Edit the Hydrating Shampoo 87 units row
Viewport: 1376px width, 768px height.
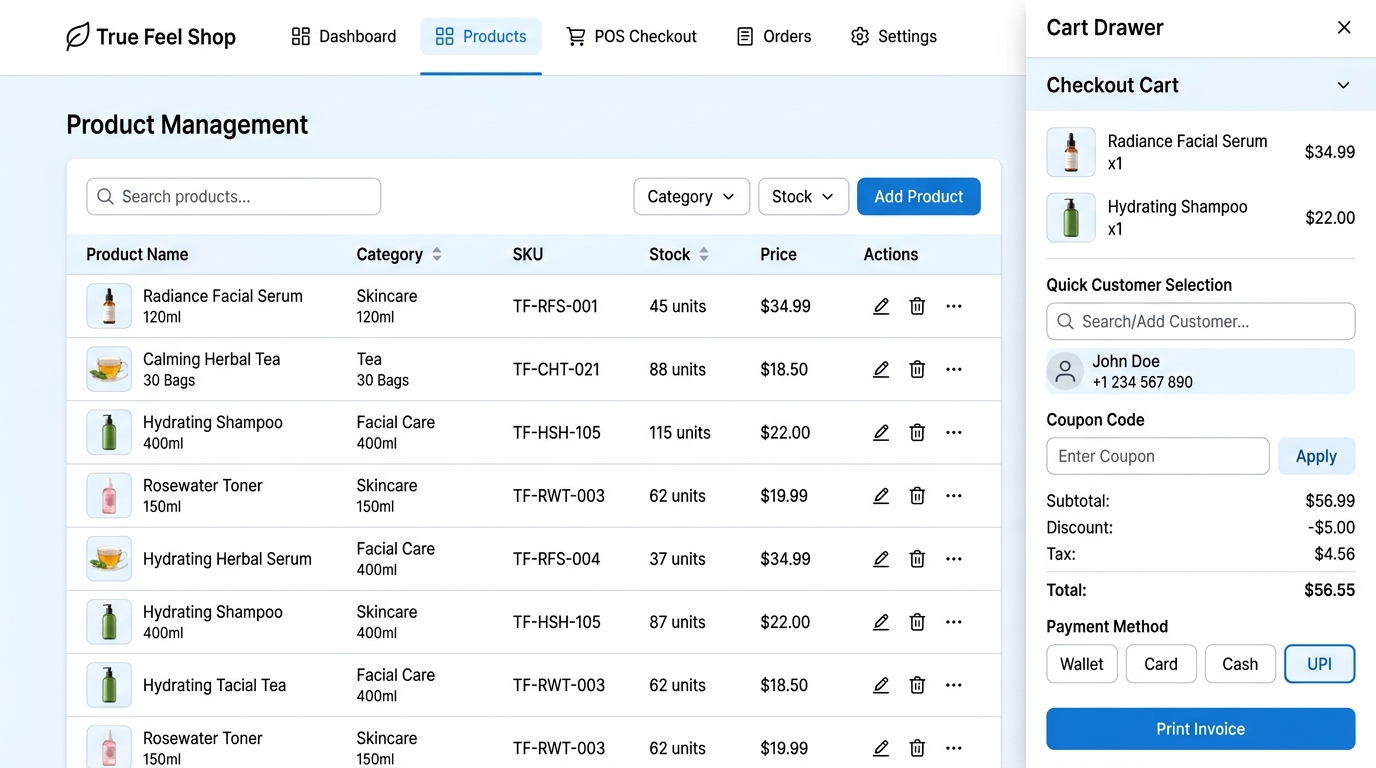[881, 622]
